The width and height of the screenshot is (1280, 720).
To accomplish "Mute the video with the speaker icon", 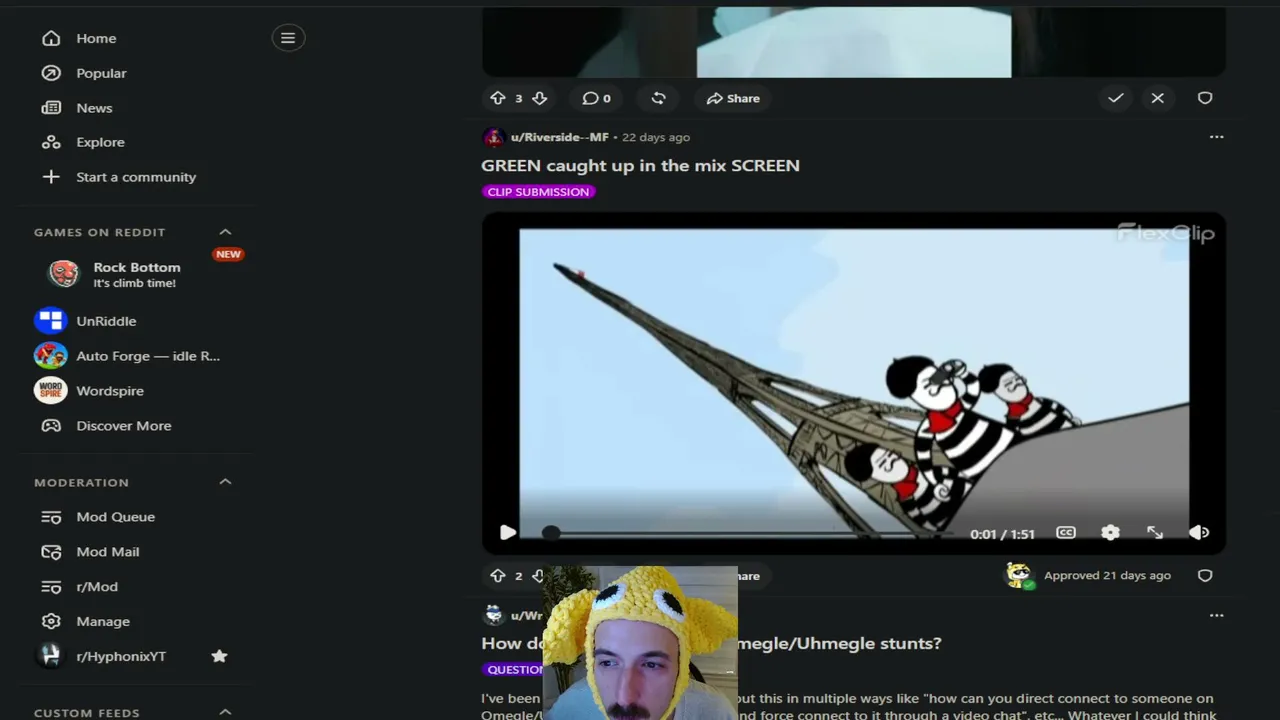I will click(1199, 533).
